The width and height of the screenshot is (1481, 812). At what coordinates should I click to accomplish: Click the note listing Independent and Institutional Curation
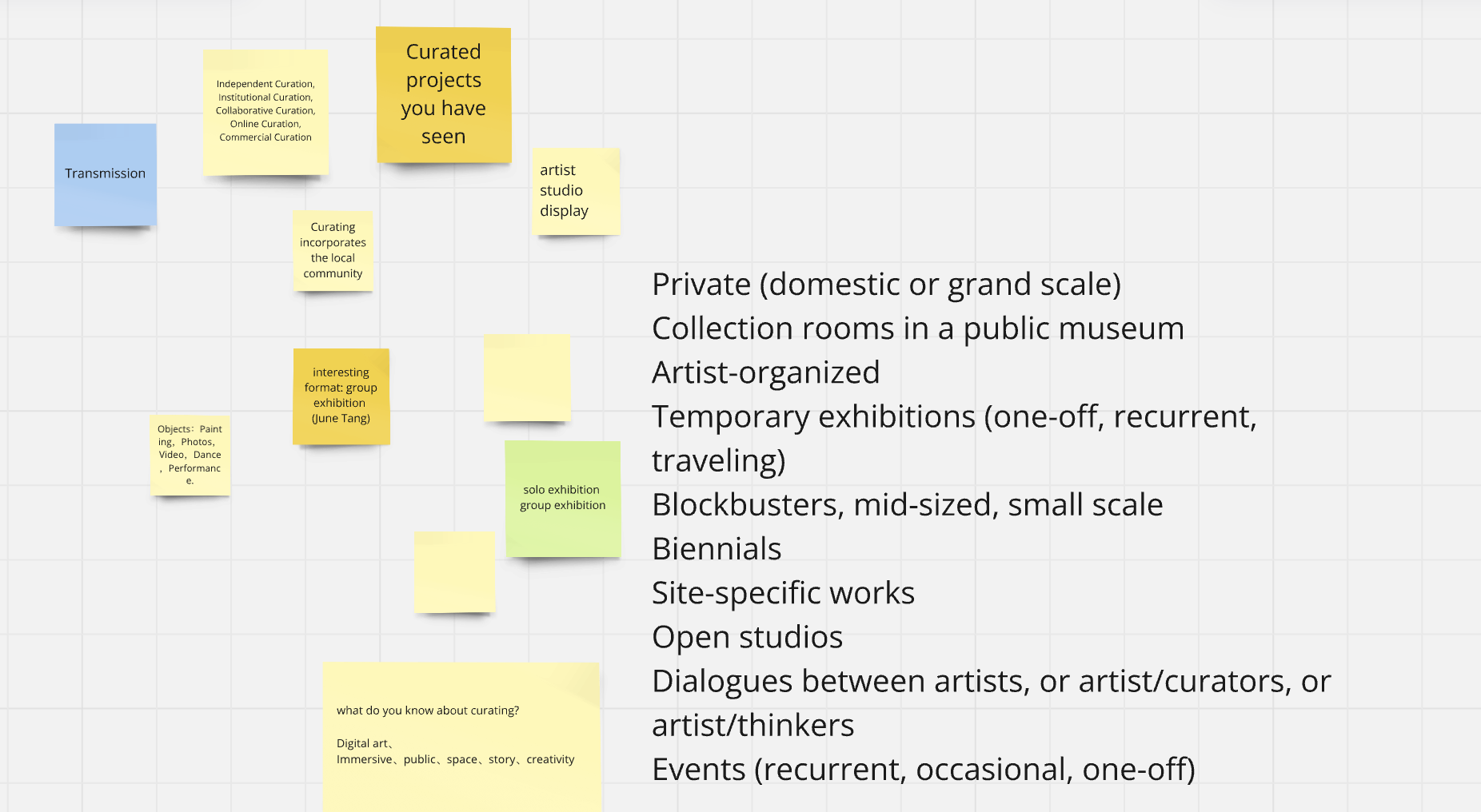point(265,111)
